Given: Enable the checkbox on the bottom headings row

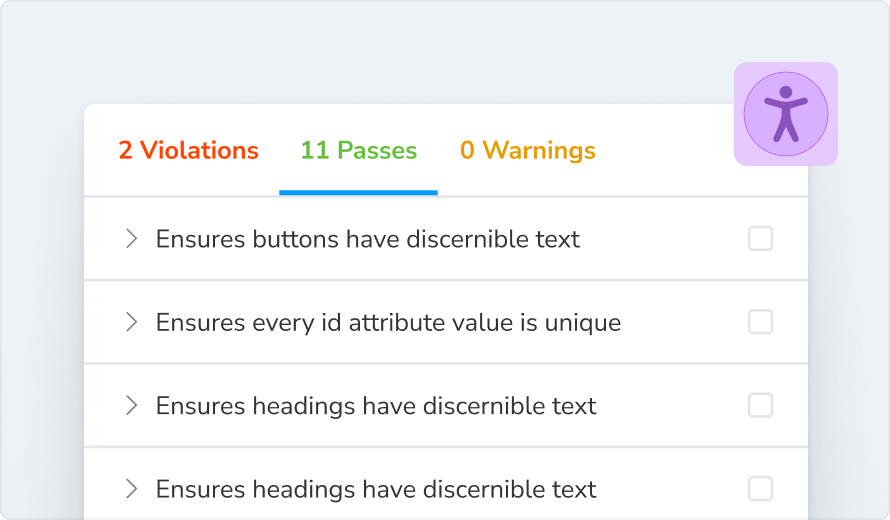Looking at the screenshot, I should pos(760,488).
